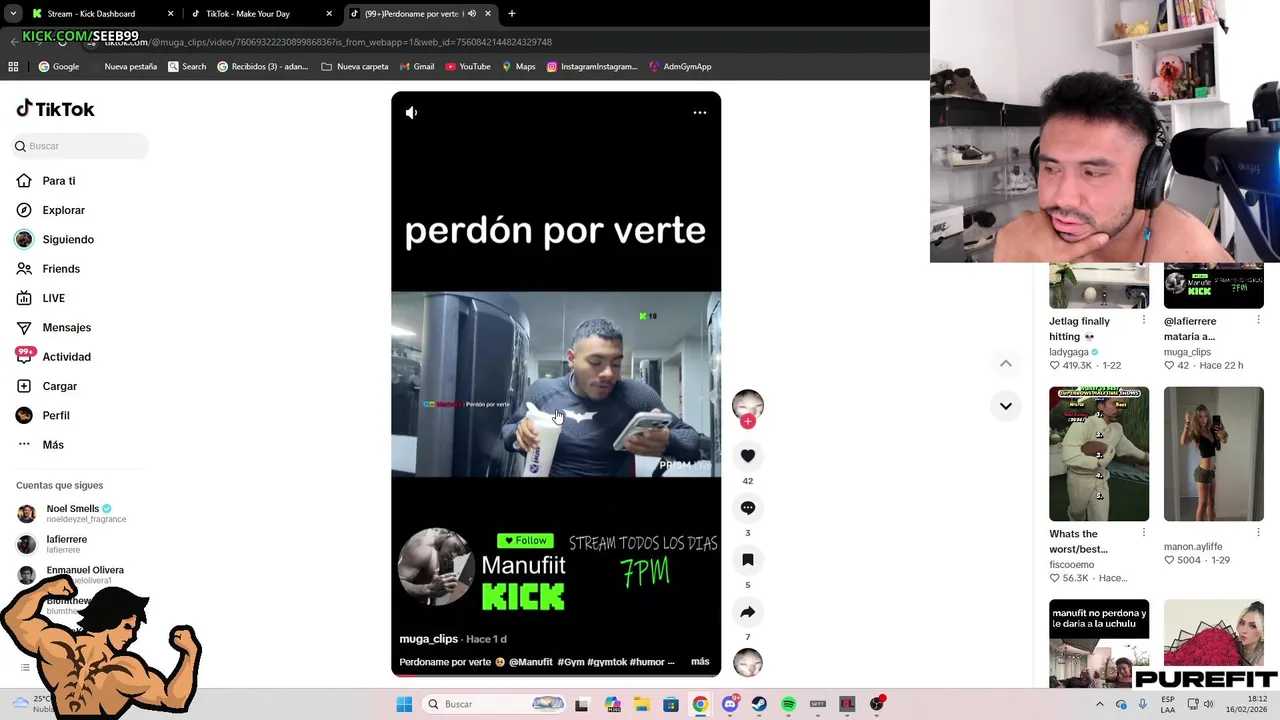The width and height of the screenshot is (1280, 720).
Task: Like the video with the heart icon
Action: pyautogui.click(x=748, y=456)
